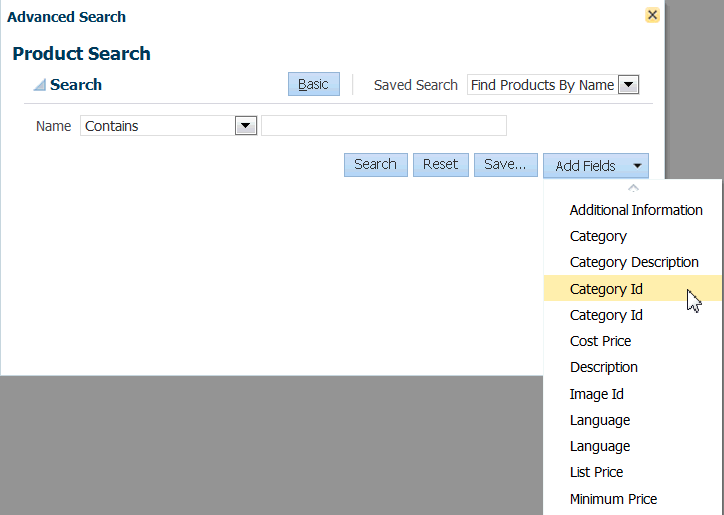724x515 pixels.
Task: Select Minimum Price from the menu
Action: (x=613, y=498)
